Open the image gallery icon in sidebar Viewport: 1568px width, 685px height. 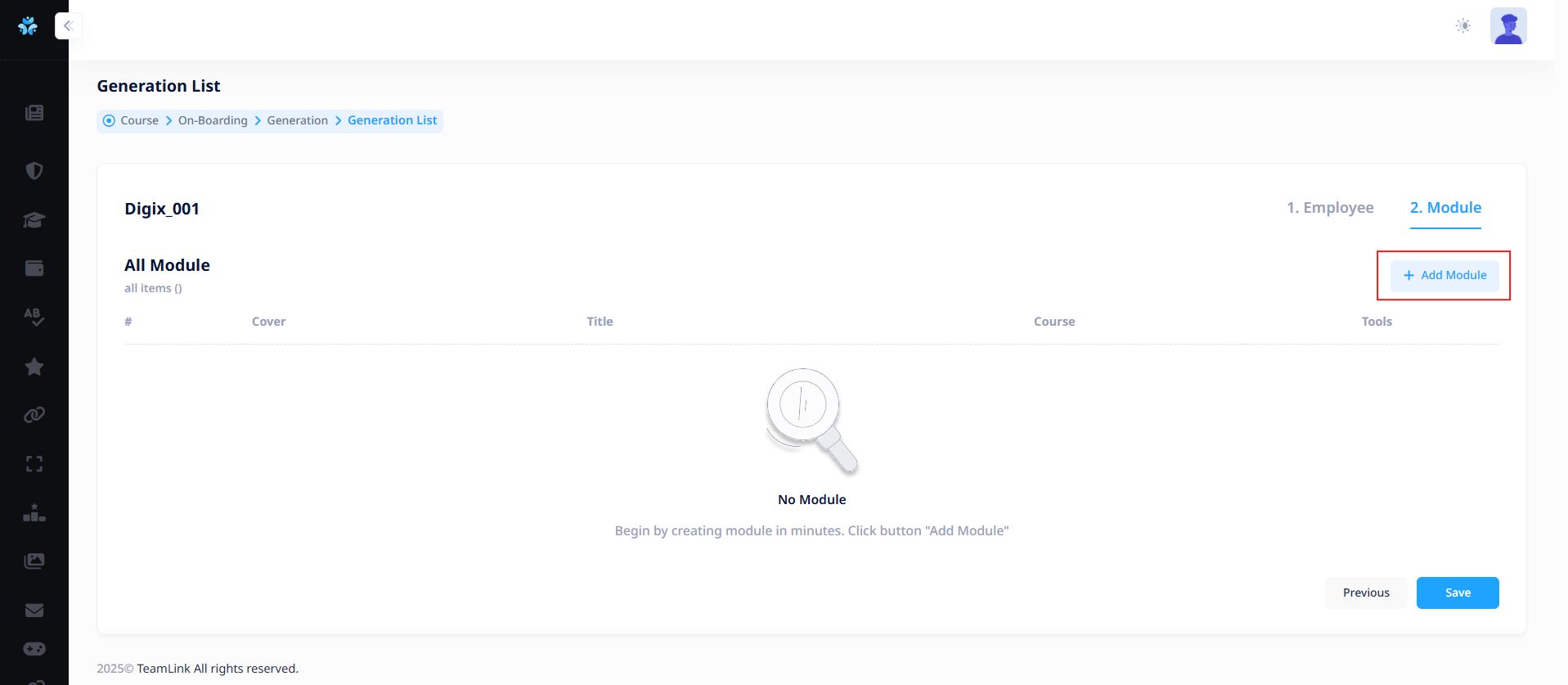34,561
